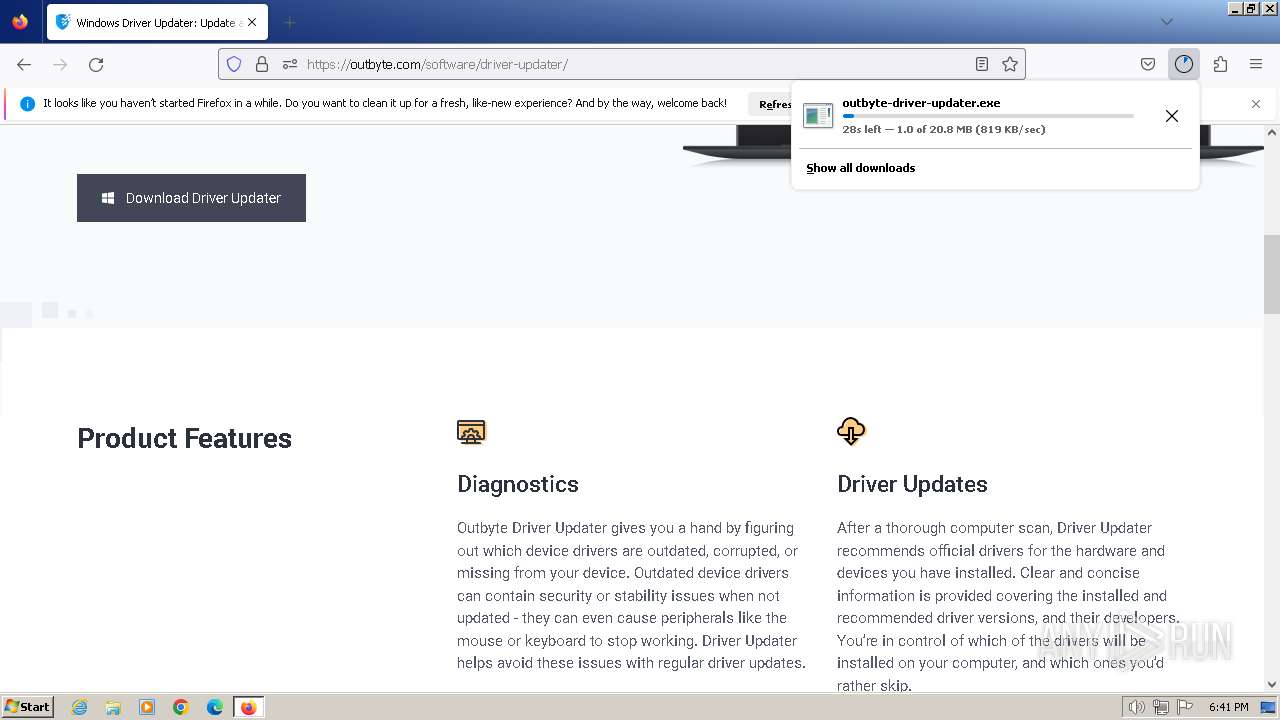
Task: List all tabs dropdown arrow
Action: 1167,22
